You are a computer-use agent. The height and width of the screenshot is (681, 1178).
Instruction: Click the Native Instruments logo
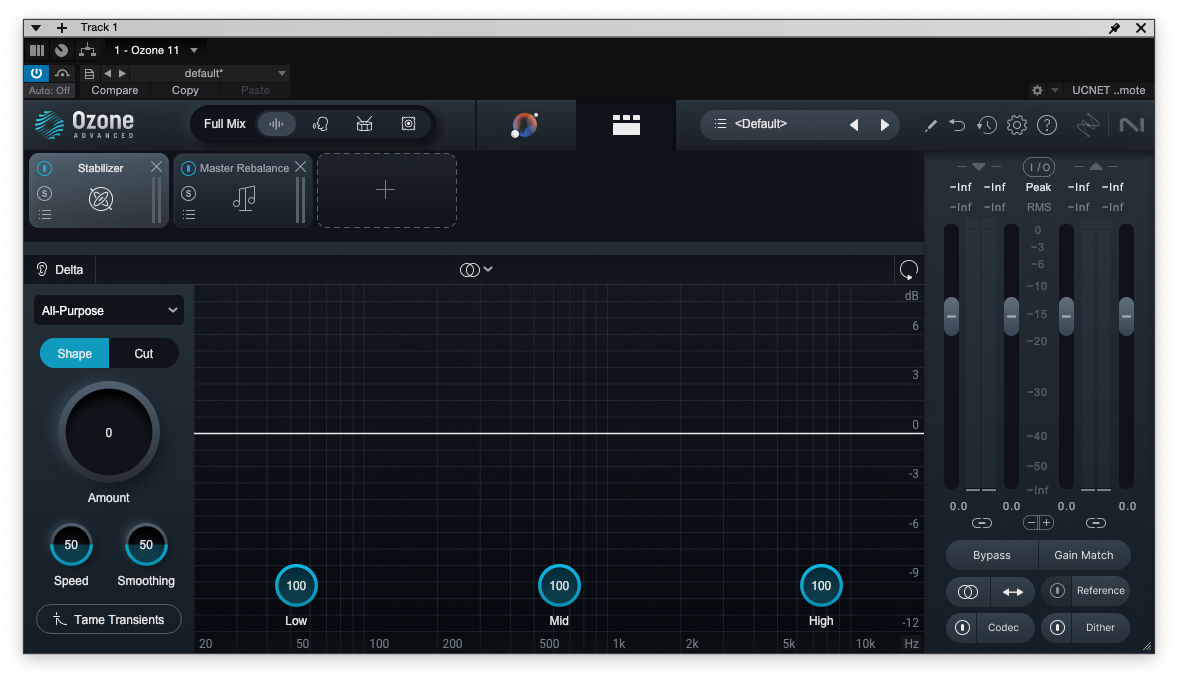(1131, 126)
